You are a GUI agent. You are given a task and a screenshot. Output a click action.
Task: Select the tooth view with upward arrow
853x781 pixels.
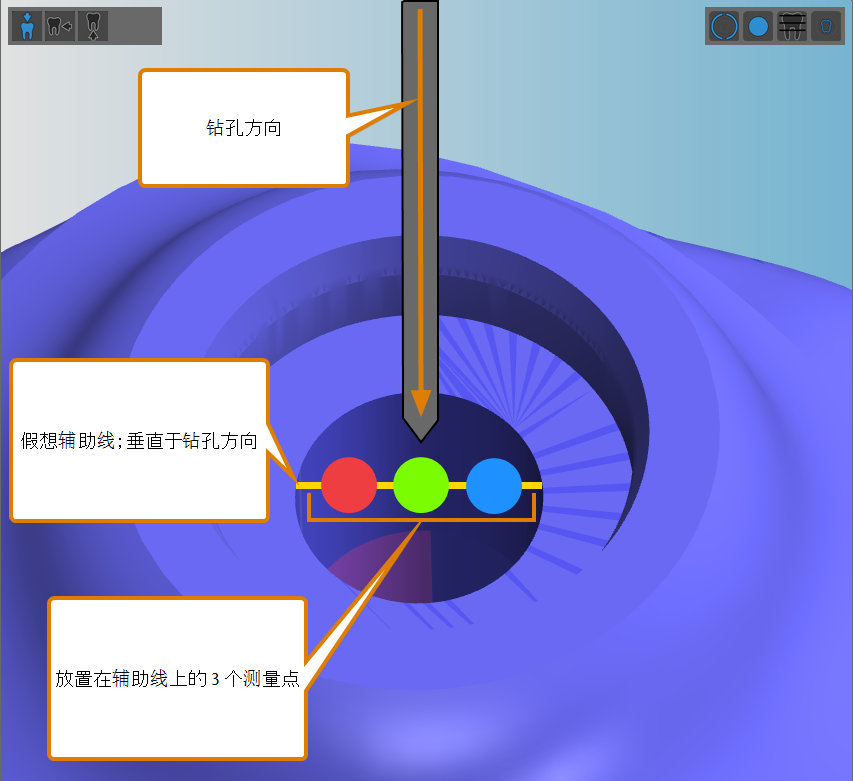93,26
